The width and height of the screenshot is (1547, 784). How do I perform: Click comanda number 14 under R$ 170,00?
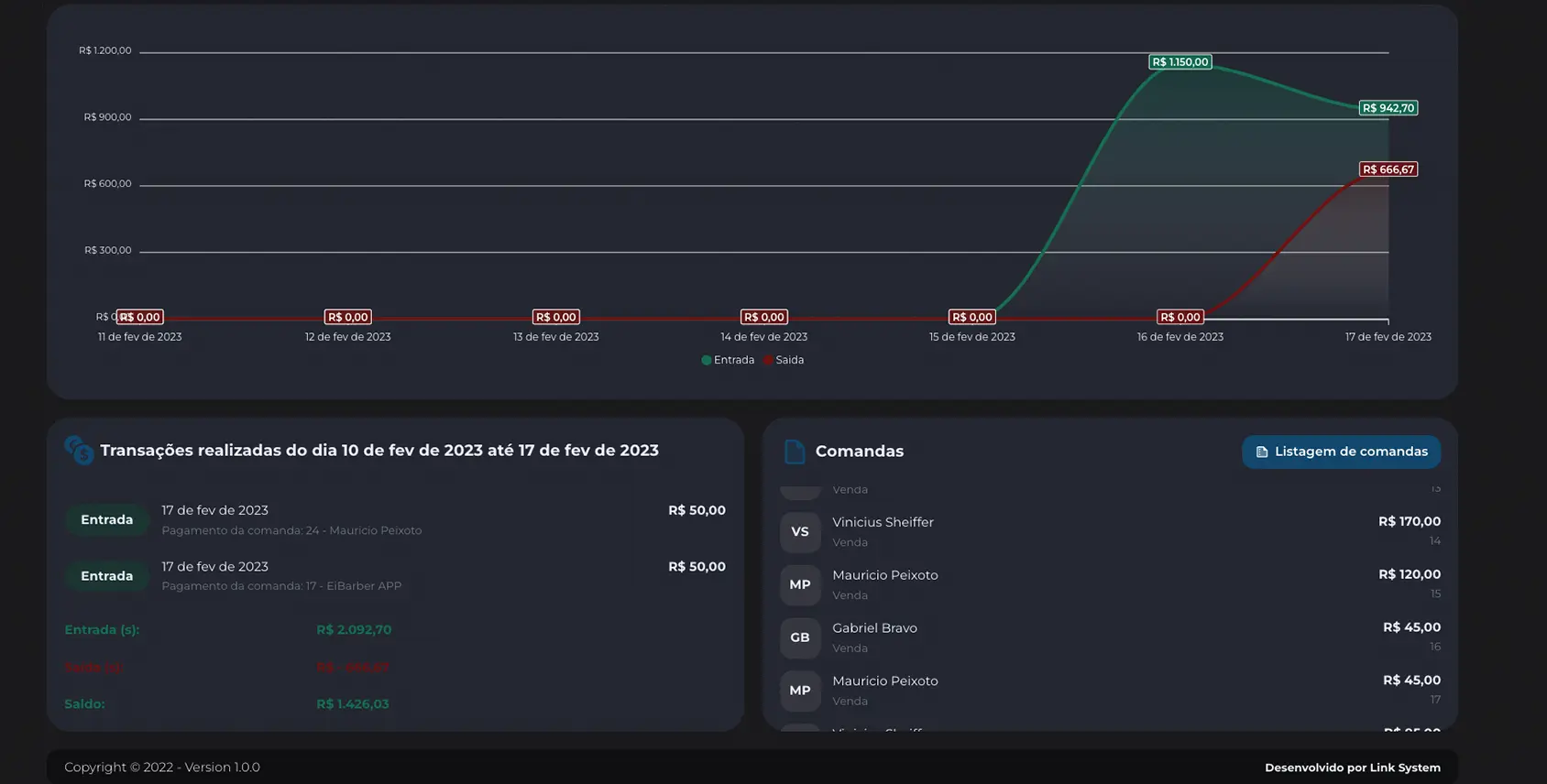1435,541
